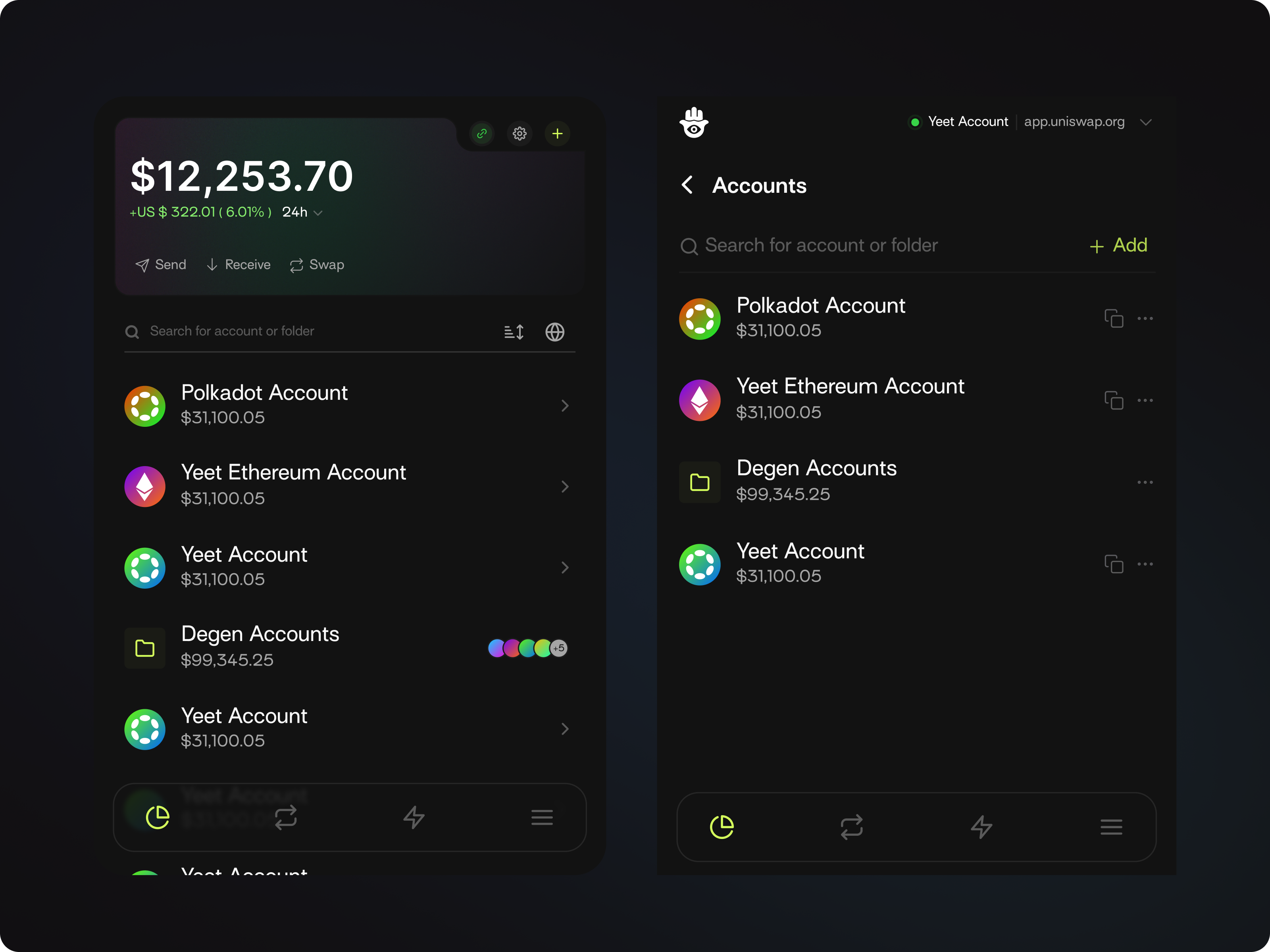Image resolution: width=1270 pixels, height=952 pixels.
Task: Click the globe network icon
Action: [554, 332]
